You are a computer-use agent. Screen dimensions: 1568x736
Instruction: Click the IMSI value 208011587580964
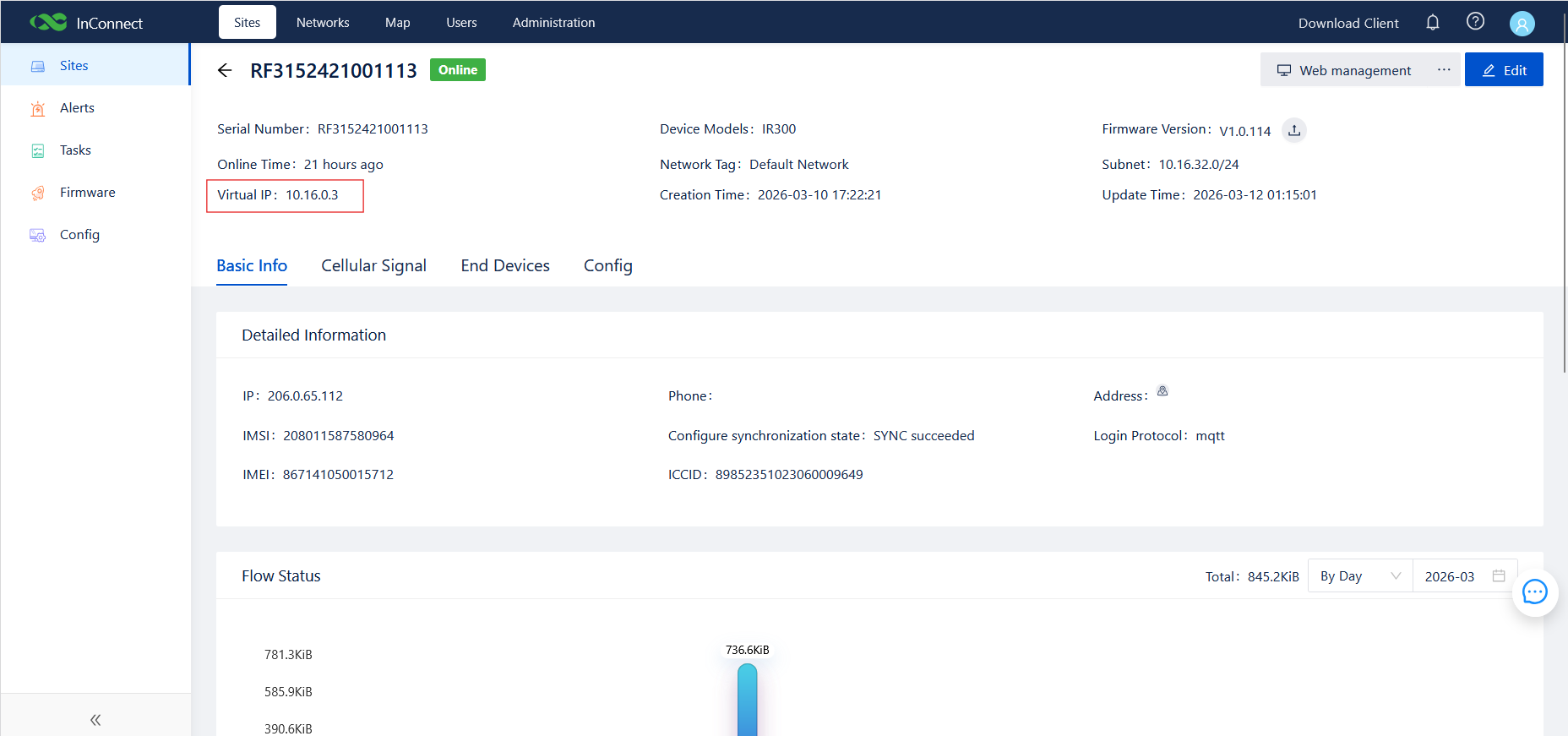point(338,436)
